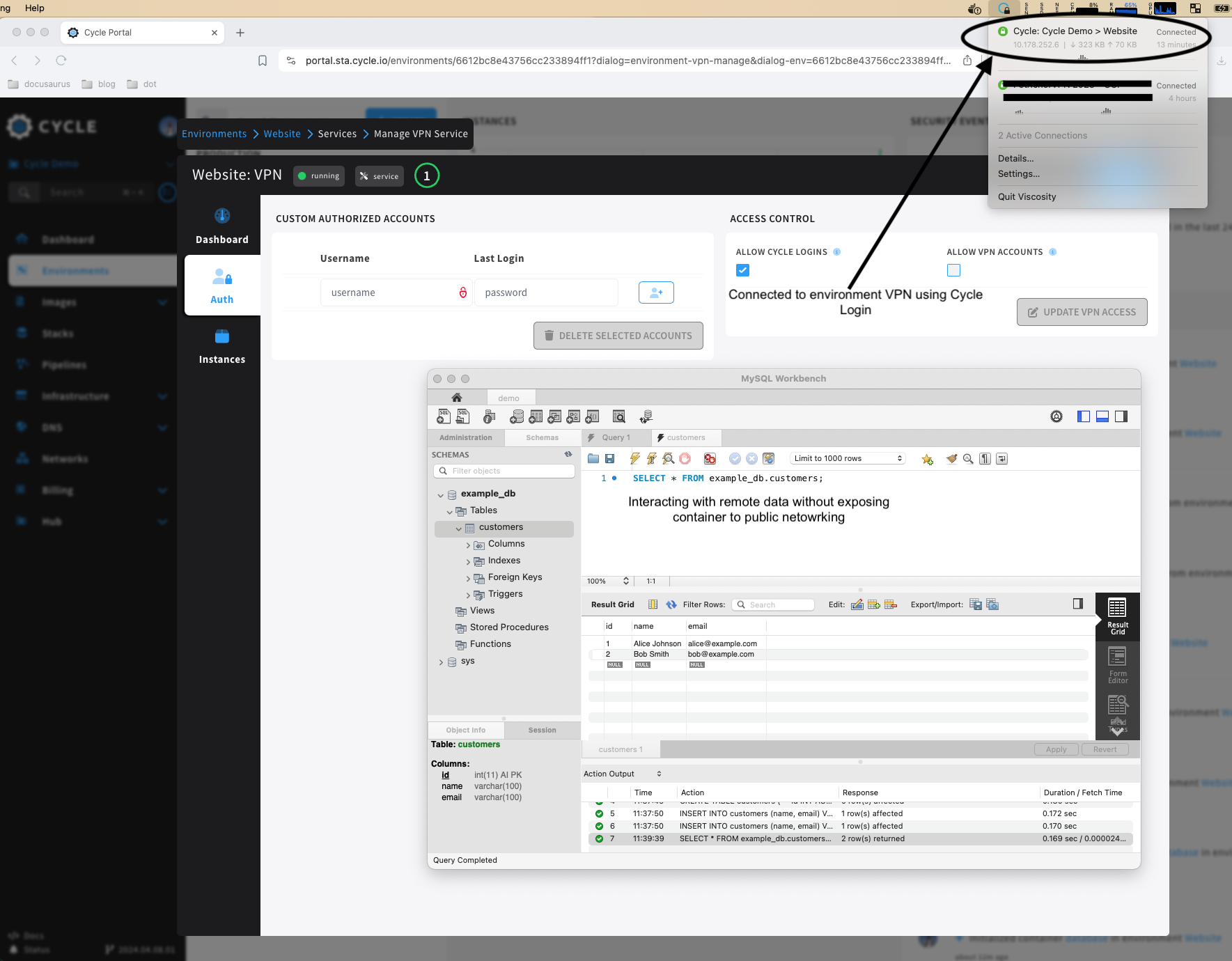Open the Limit to 1000 rows dropdown
Screen dimensions: 1232x961
tap(848, 458)
